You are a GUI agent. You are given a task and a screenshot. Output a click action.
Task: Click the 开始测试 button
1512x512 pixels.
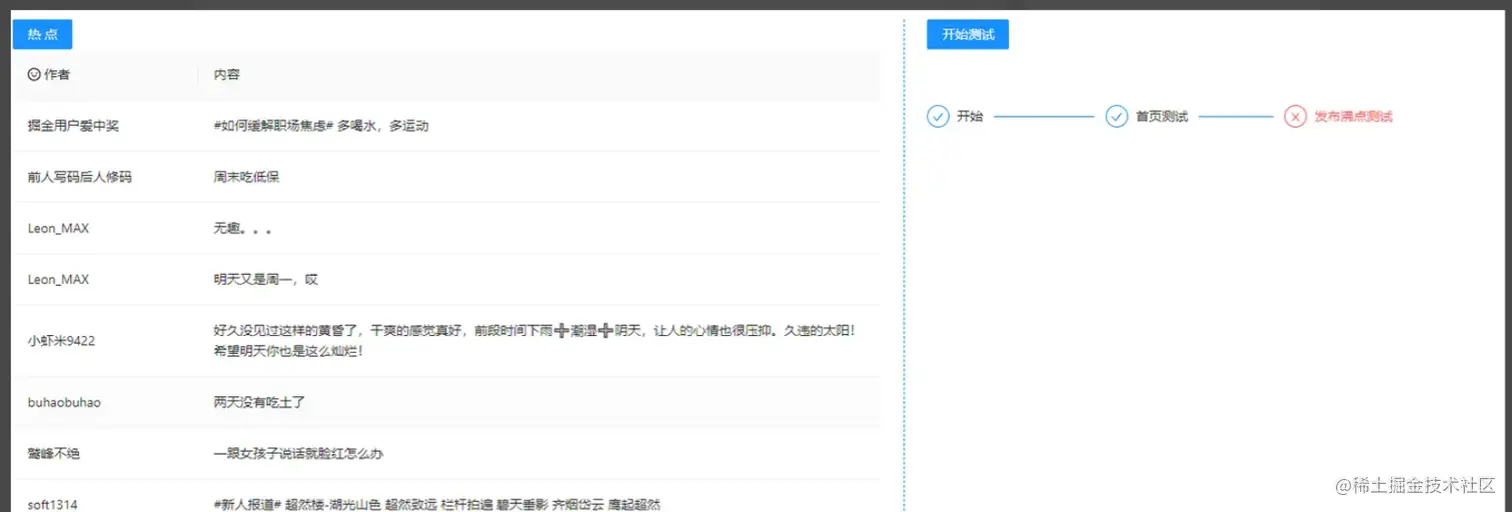[967, 34]
